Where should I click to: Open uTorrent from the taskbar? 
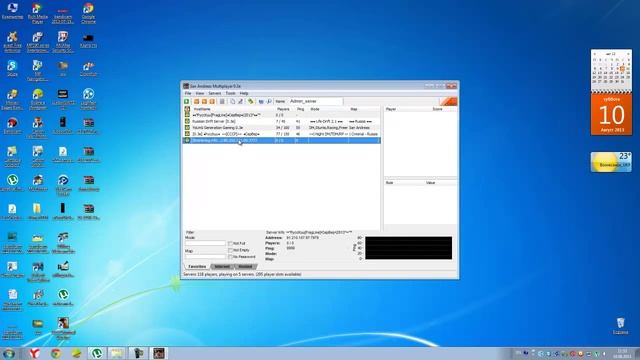click(x=96, y=353)
